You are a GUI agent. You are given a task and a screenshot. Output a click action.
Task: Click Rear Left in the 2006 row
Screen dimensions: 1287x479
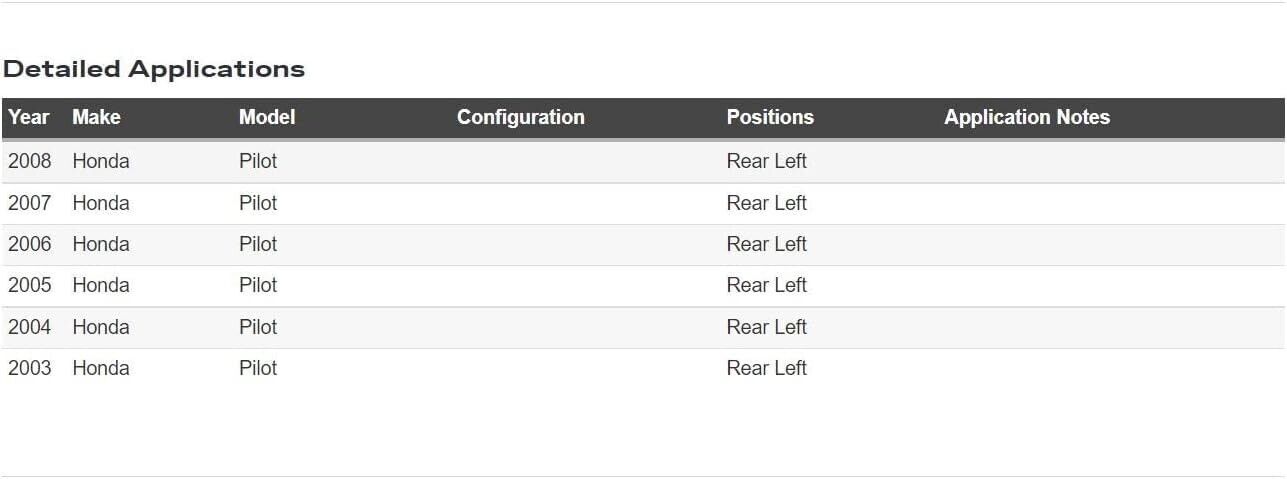[x=766, y=244]
